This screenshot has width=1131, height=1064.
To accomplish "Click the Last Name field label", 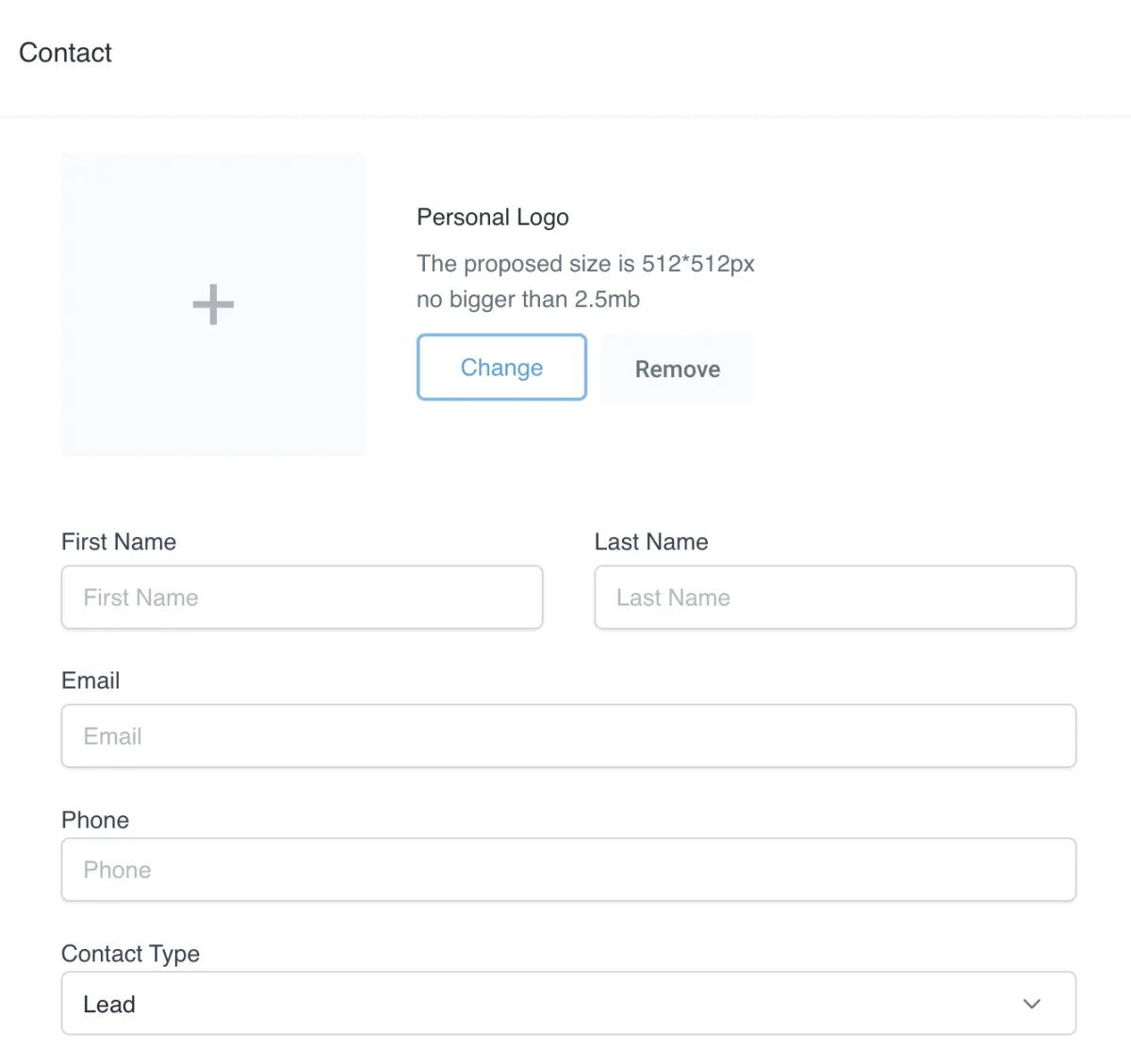I will (x=651, y=542).
